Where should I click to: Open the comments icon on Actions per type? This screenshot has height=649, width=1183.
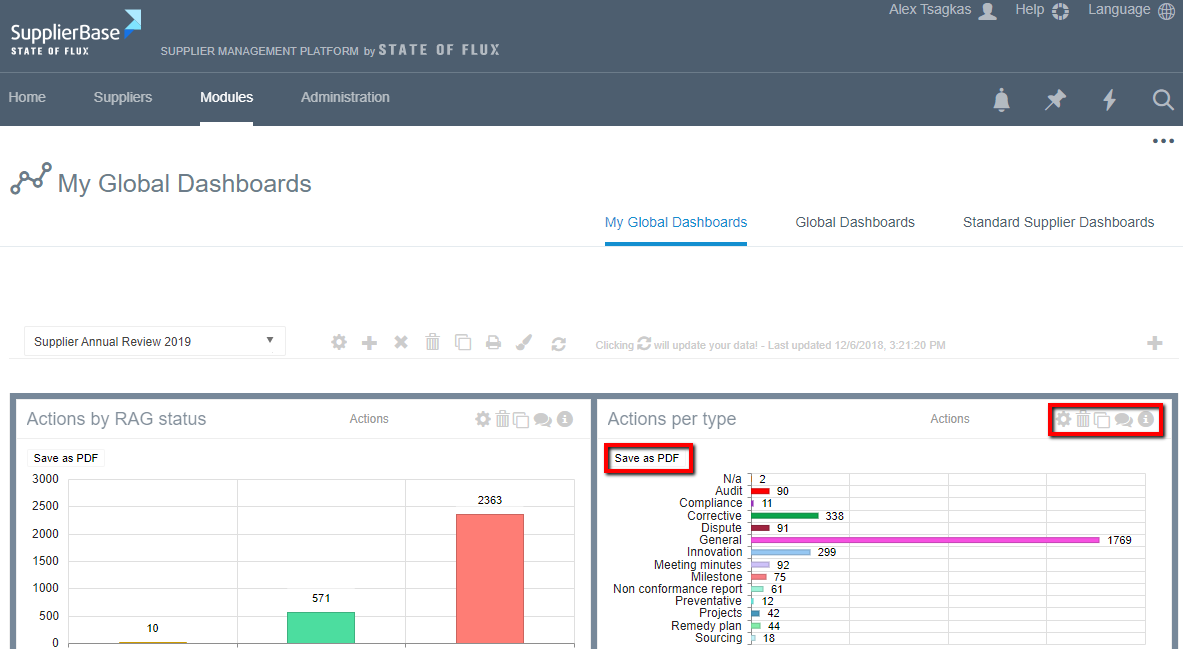tap(1123, 419)
